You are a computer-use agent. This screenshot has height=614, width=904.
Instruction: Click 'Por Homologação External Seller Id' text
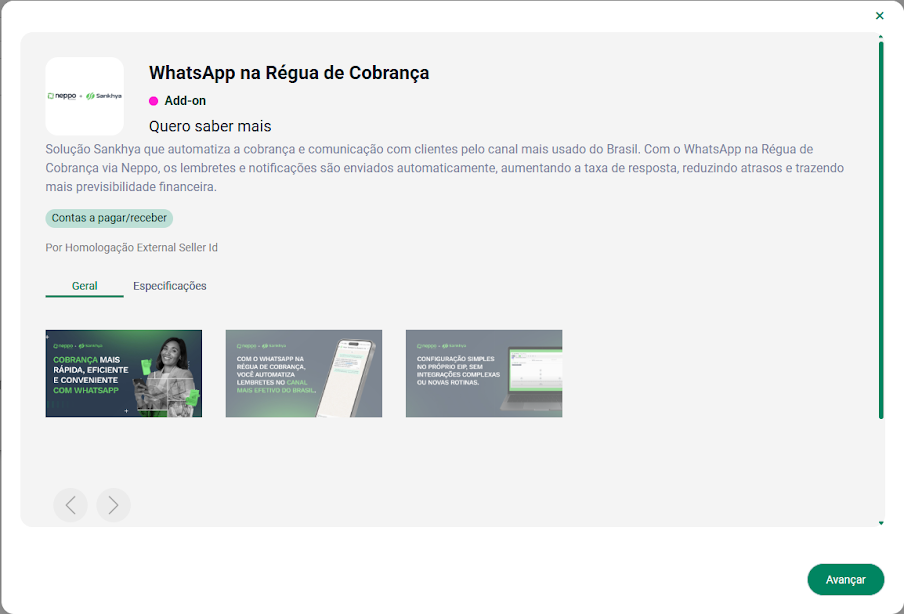pyautogui.click(x=131, y=247)
